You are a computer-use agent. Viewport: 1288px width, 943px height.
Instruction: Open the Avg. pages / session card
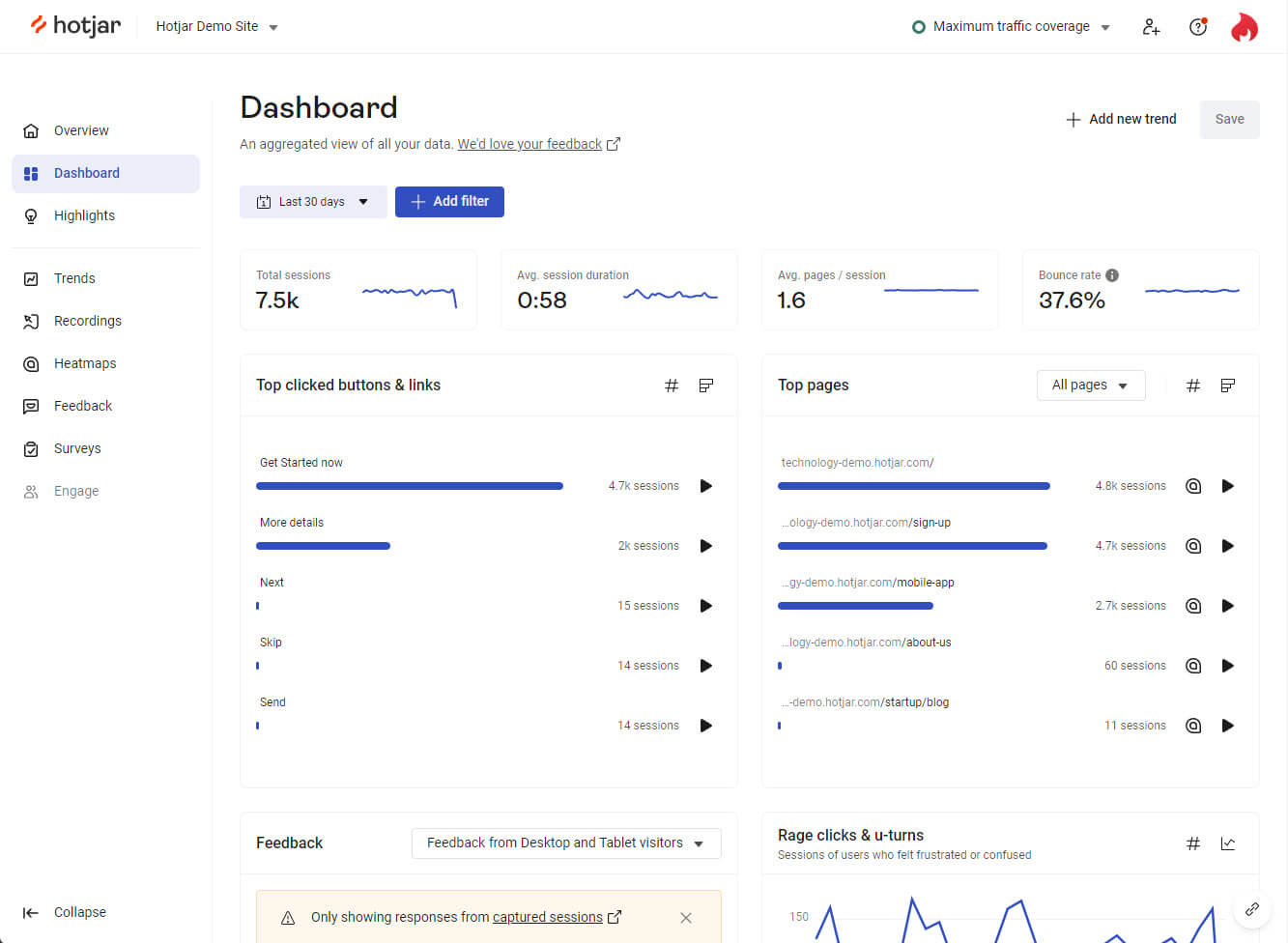[x=880, y=290]
